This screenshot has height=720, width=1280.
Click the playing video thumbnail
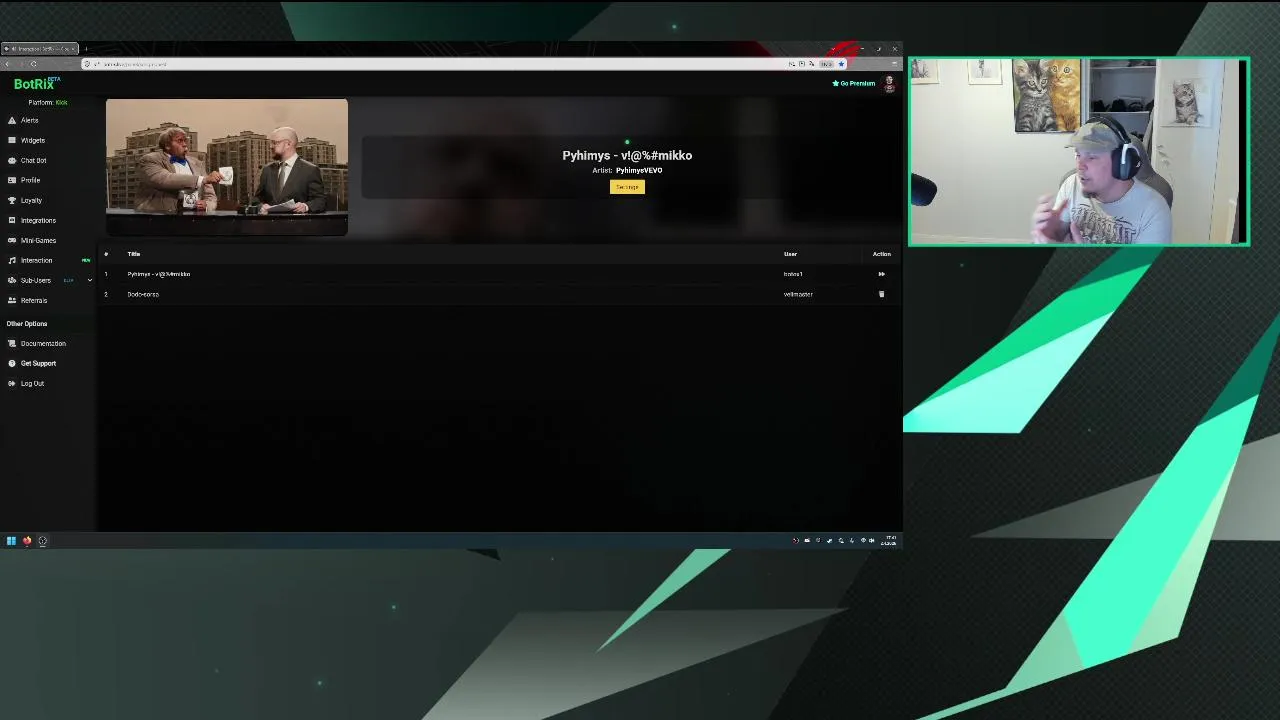coord(227,167)
